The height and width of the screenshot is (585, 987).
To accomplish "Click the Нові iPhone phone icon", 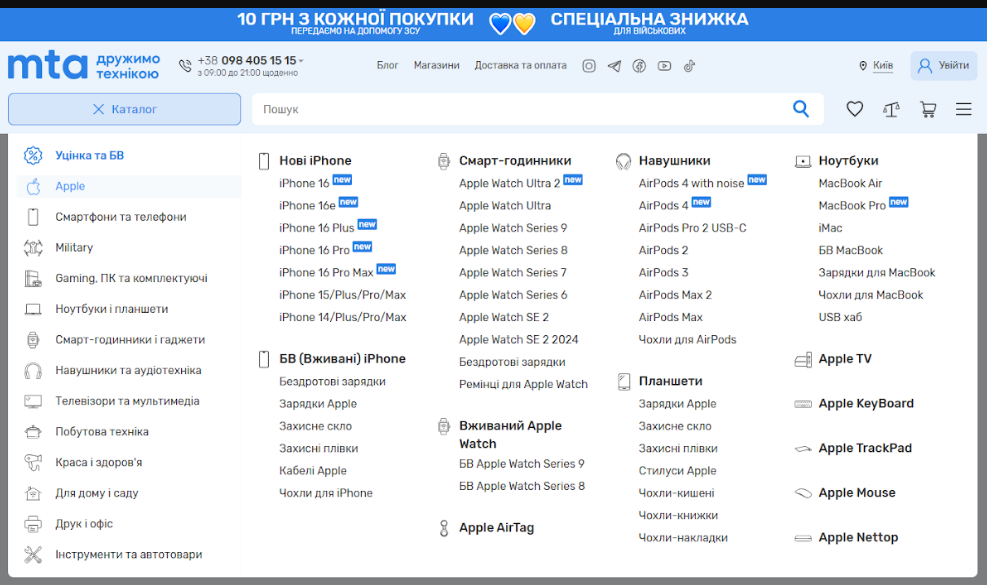I will pos(264,161).
